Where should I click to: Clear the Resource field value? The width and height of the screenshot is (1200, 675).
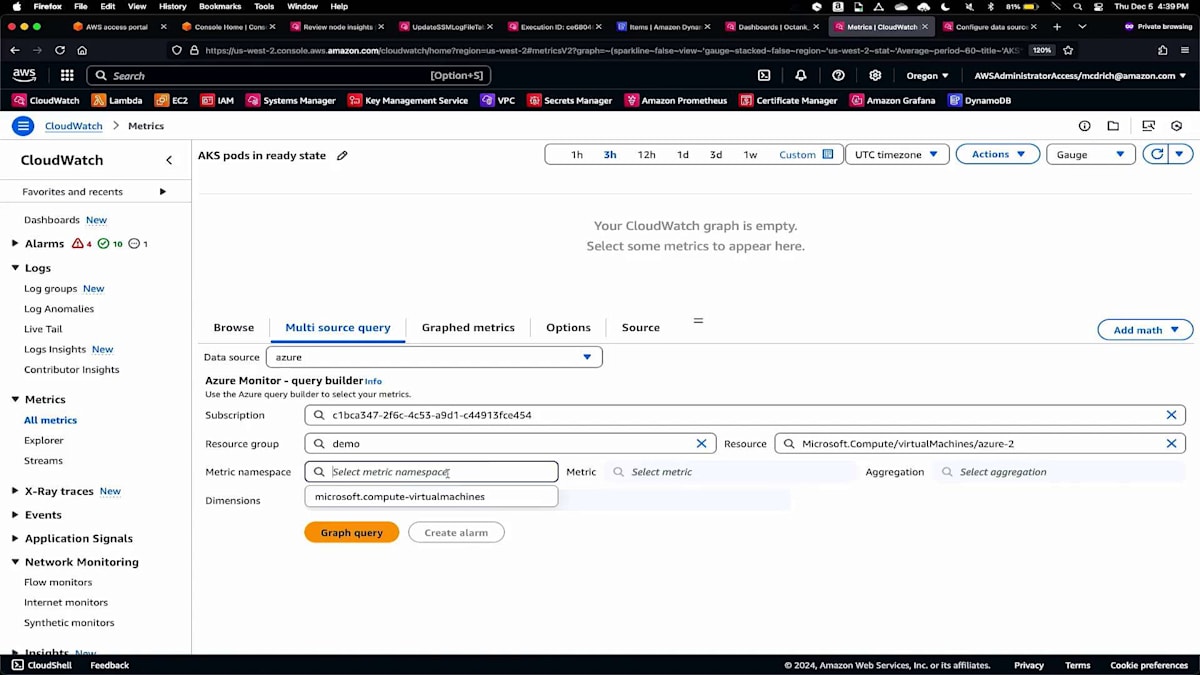tap(1171, 443)
